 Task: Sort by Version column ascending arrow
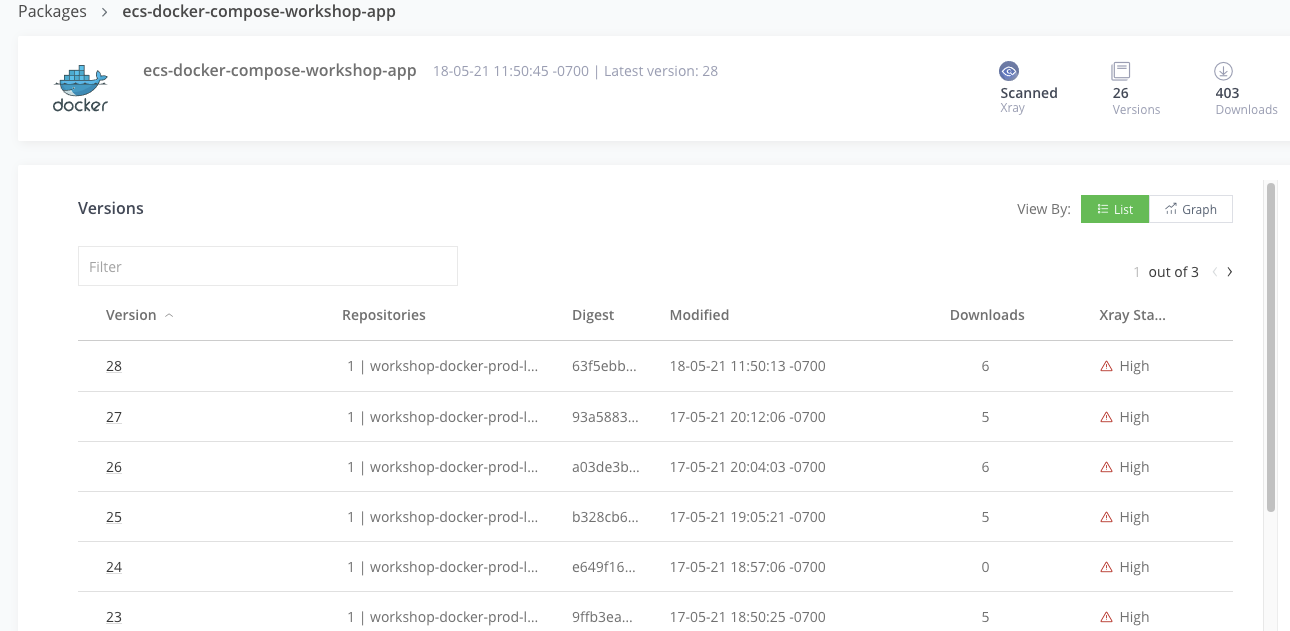tap(169, 315)
